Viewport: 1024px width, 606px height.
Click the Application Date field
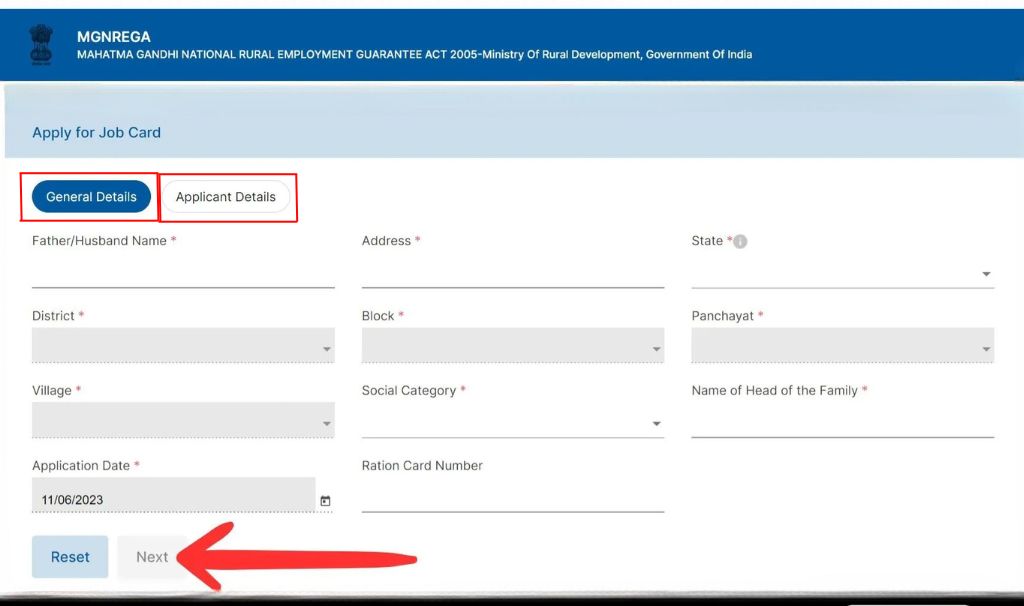[170, 500]
